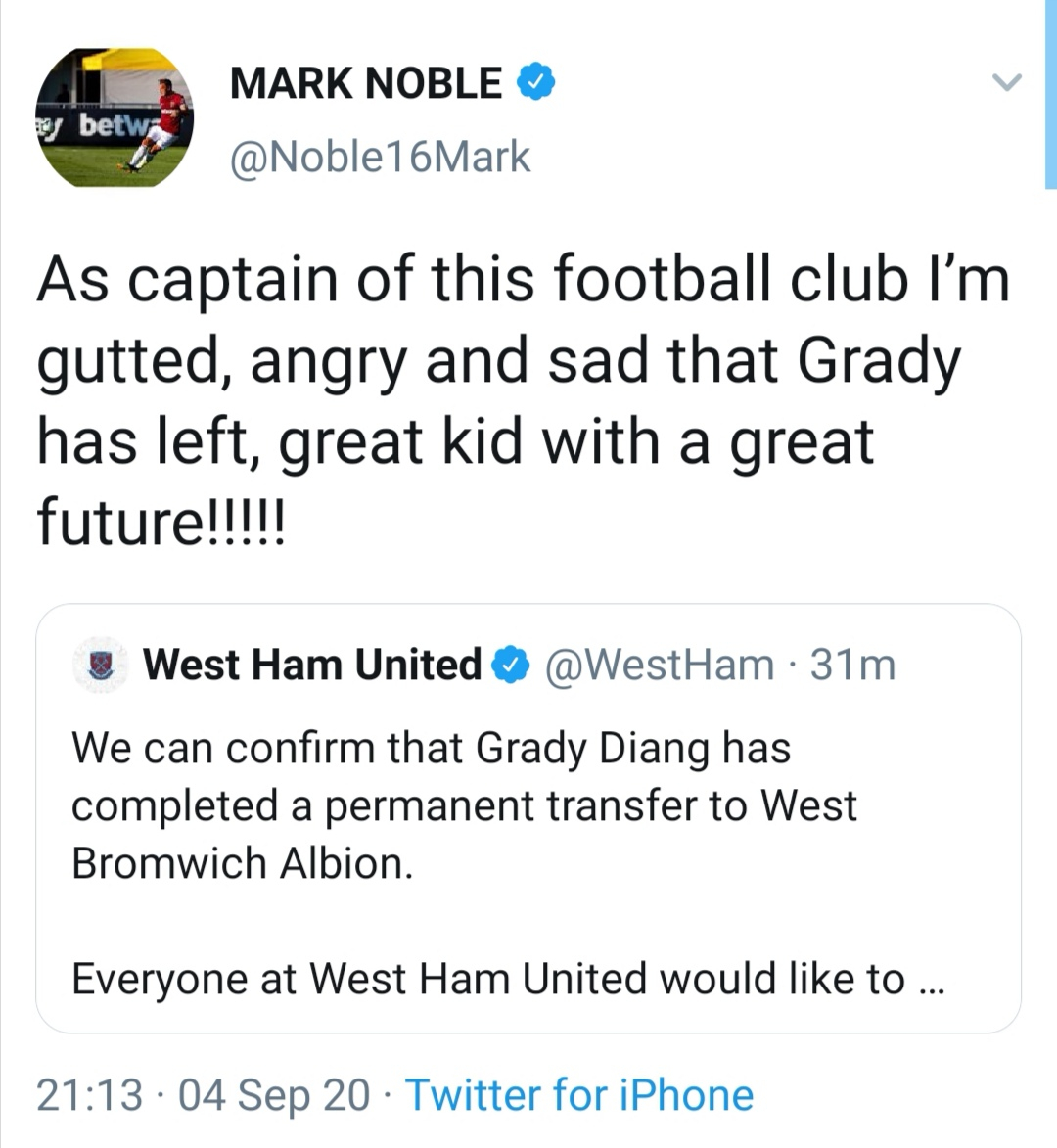The width and height of the screenshot is (1057, 1148).
Task: Open the Twitter for iPhone source link
Action: 579,1095
